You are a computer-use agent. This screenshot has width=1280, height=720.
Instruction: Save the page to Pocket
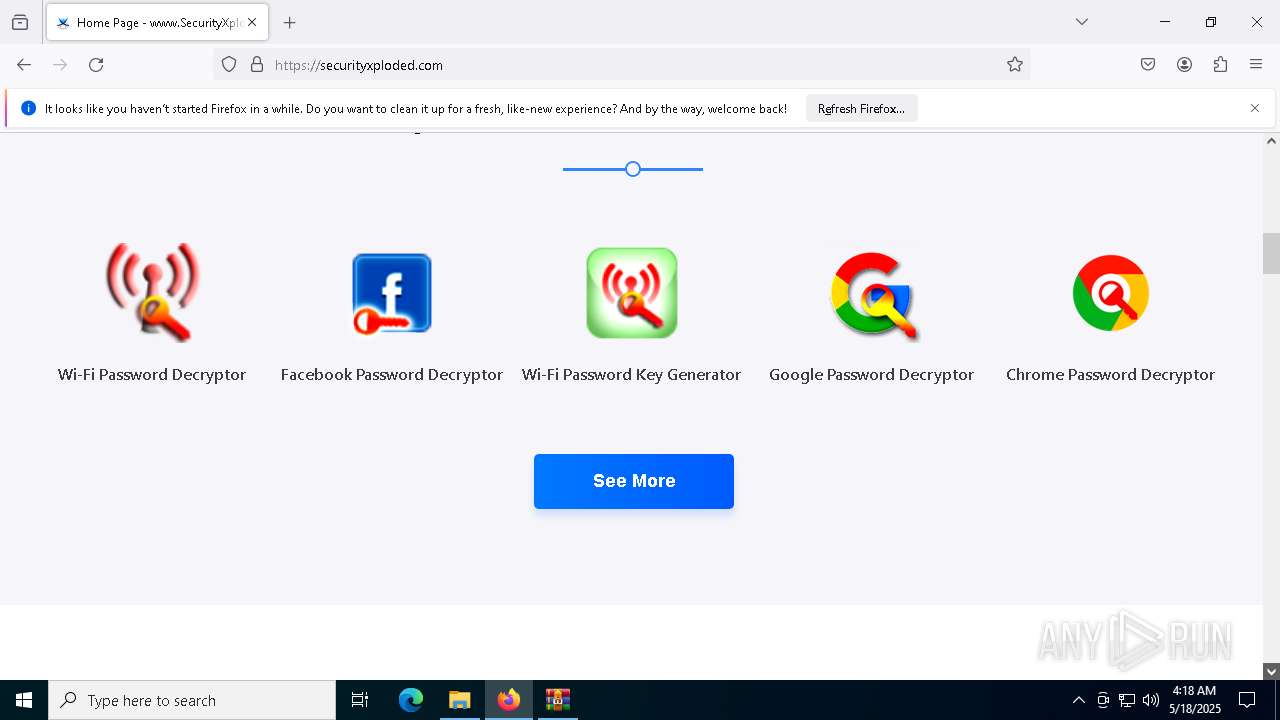(x=1148, y=65)
